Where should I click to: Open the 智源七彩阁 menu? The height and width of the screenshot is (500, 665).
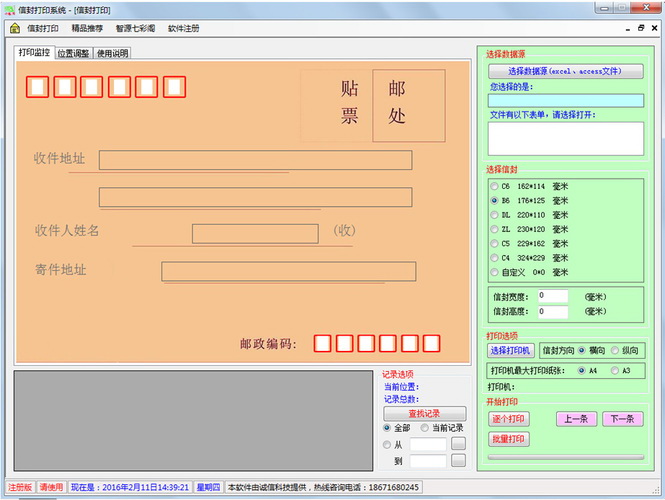tap(135, 28)
